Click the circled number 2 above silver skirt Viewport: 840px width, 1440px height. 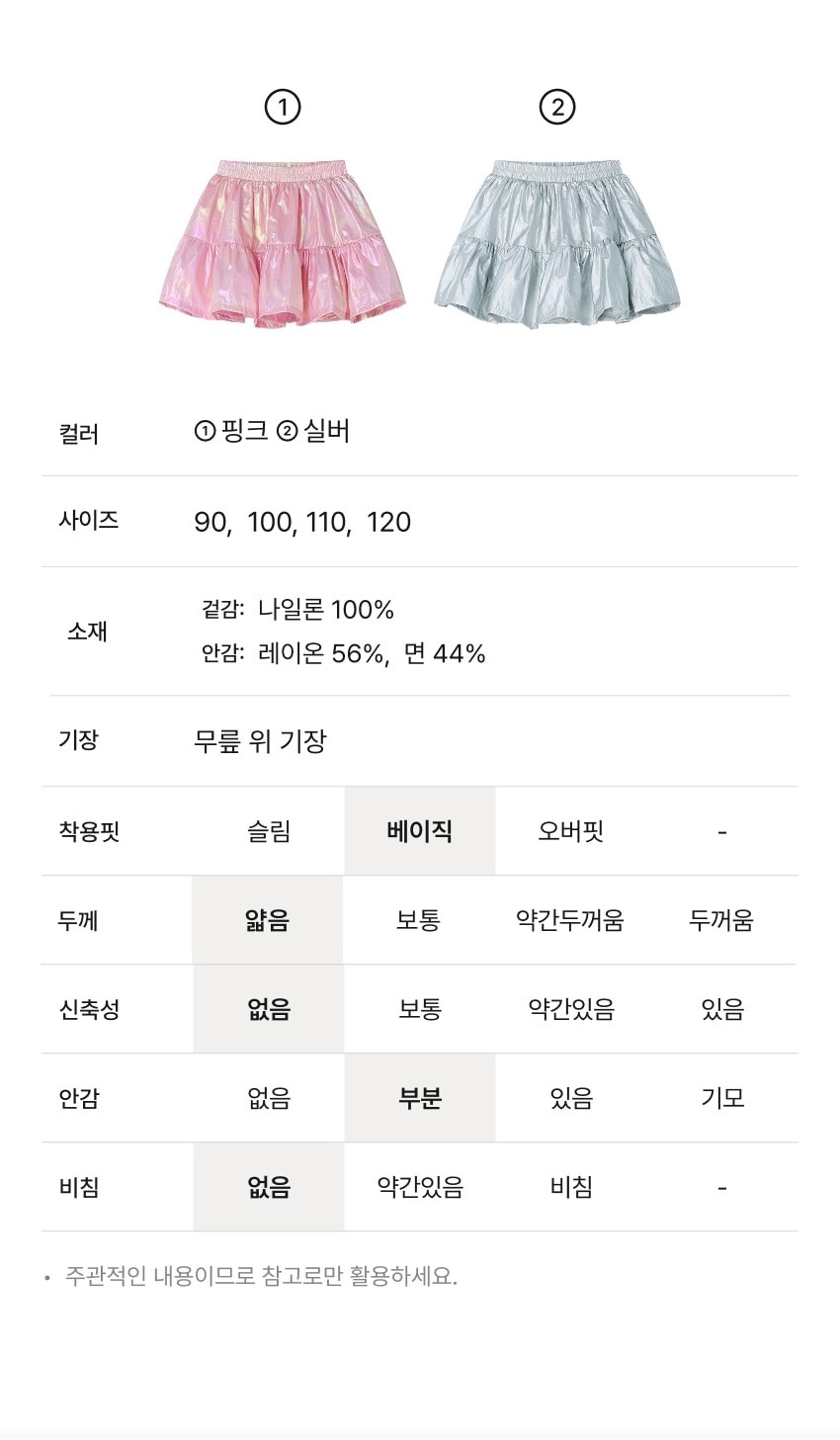click(557, 107)
